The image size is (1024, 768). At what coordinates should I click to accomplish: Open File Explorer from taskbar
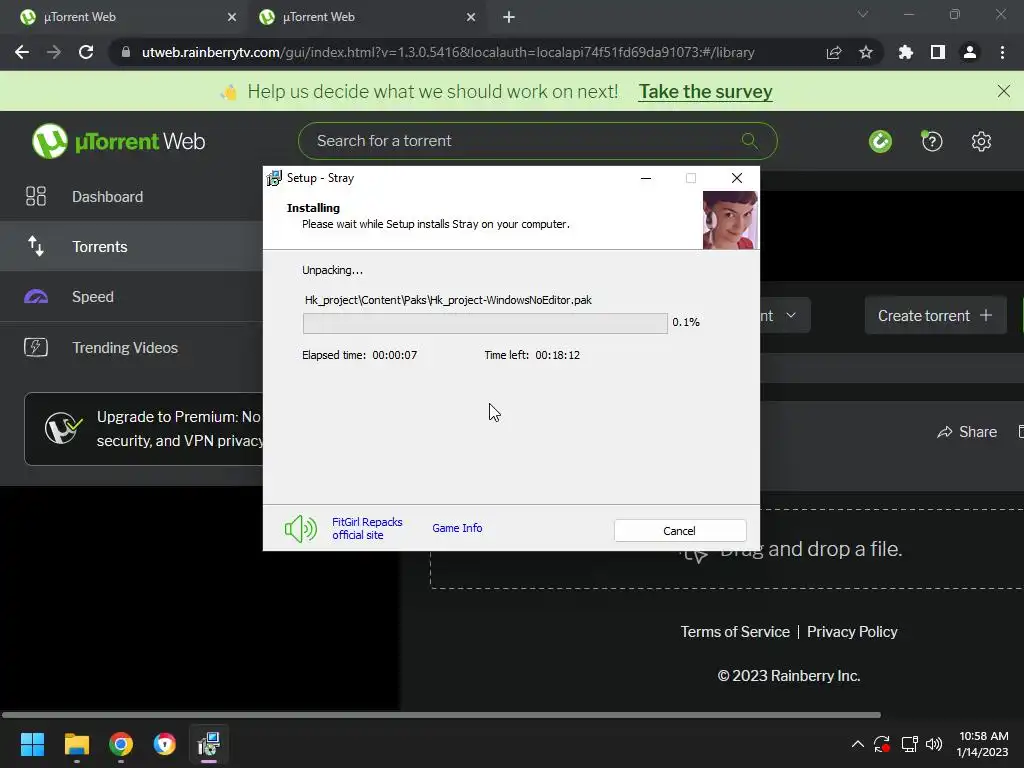(x=76, y=744)
